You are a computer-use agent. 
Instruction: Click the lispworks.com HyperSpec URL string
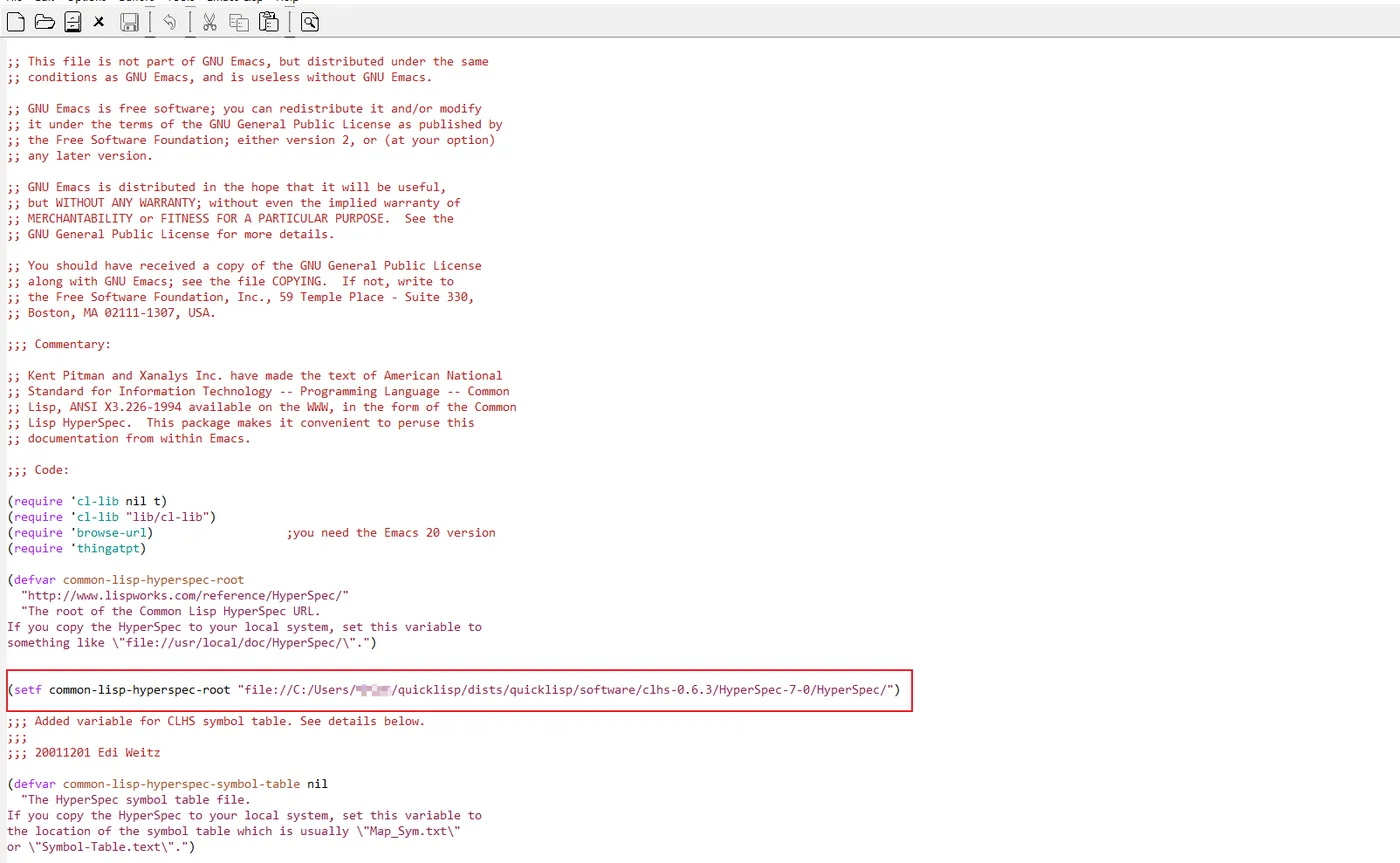(x=185, y=595)
